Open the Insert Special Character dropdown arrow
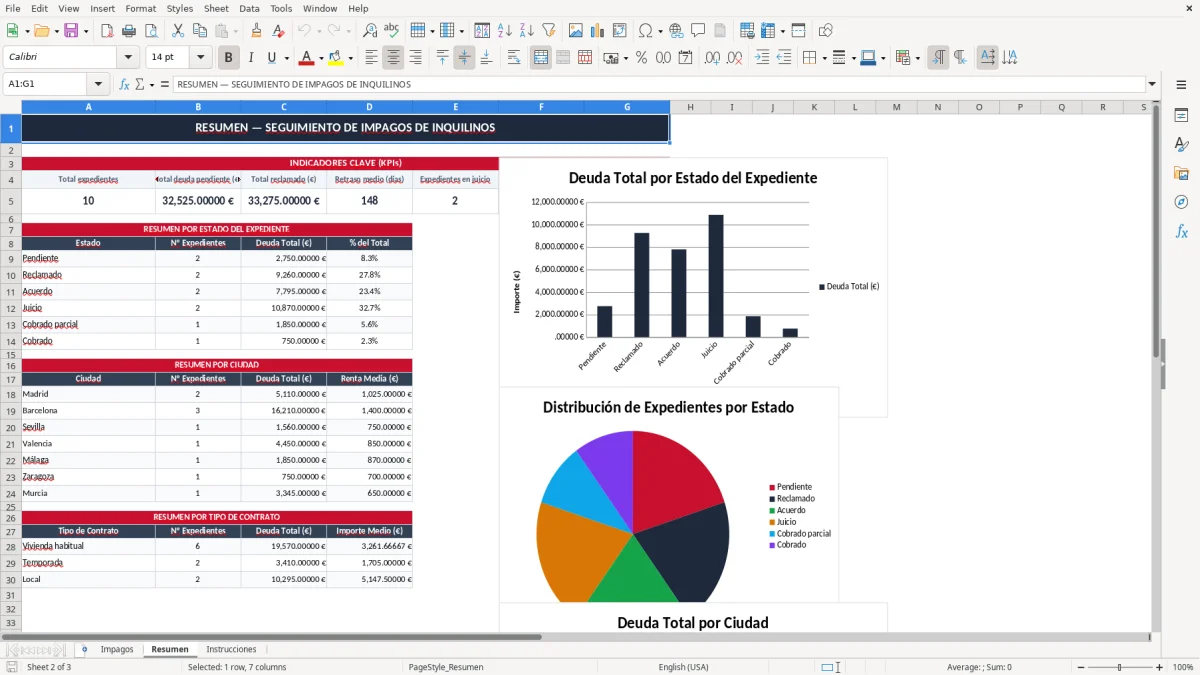Screen dimensions: 1200x675 point(659,31)
